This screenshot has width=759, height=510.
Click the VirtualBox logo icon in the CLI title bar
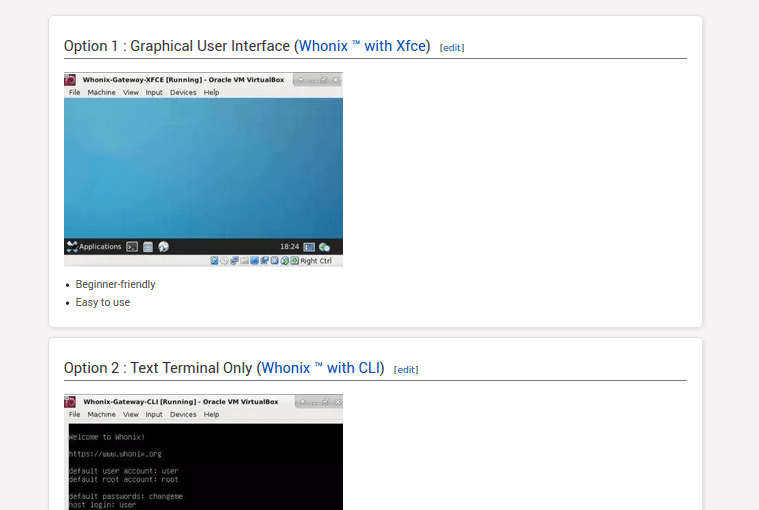point(71,402)
